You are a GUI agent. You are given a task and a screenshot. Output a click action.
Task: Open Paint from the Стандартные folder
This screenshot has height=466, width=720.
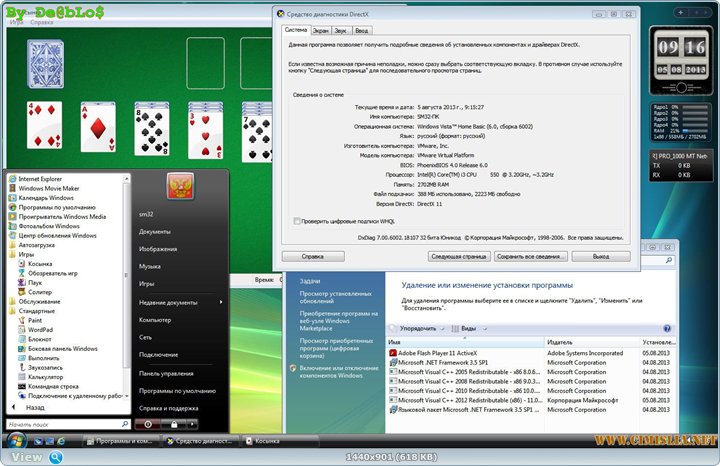(35, 320)
